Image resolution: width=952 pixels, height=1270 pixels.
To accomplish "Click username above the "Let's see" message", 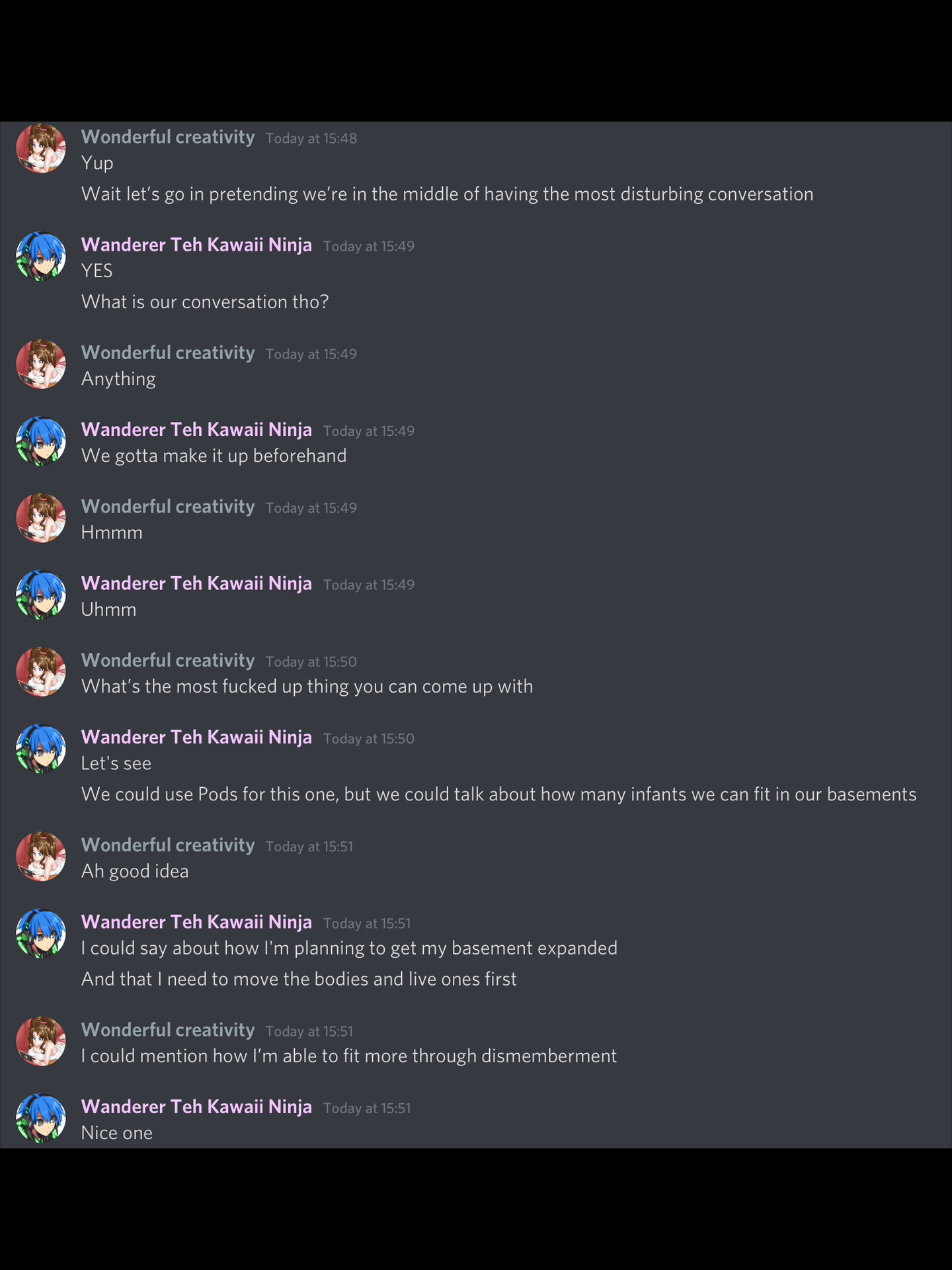I will tap(196, 737).
